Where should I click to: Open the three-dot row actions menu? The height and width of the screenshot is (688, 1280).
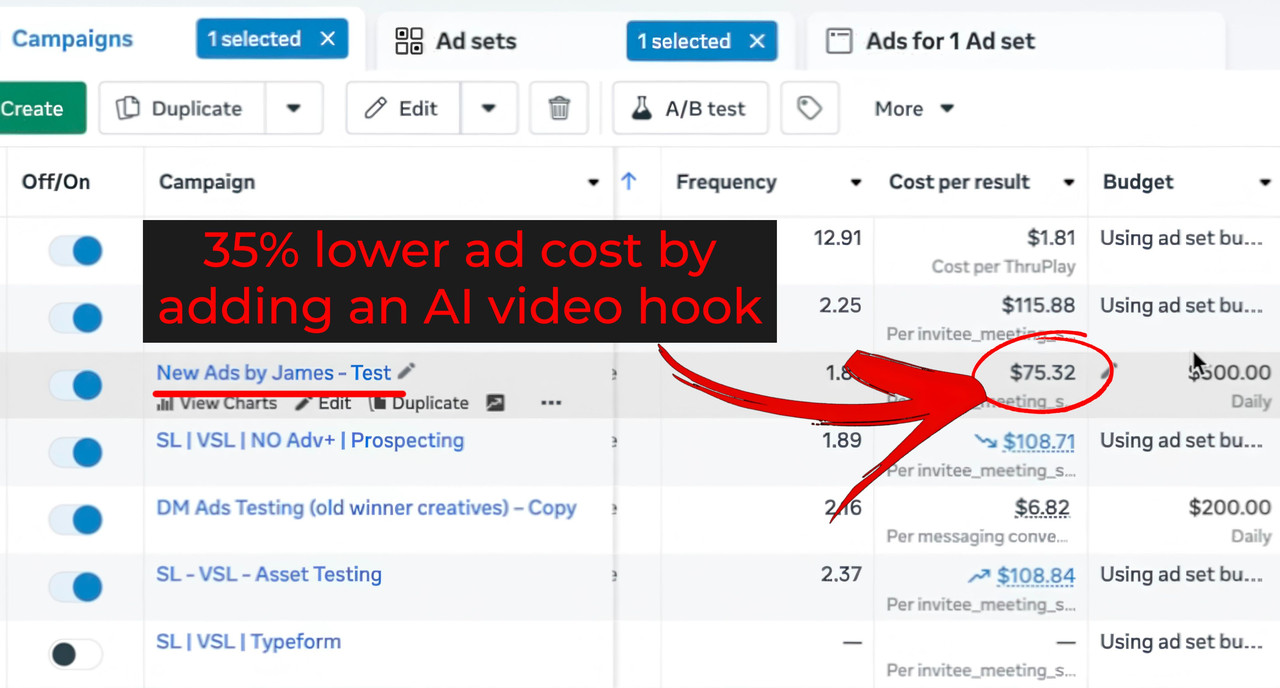551,403
